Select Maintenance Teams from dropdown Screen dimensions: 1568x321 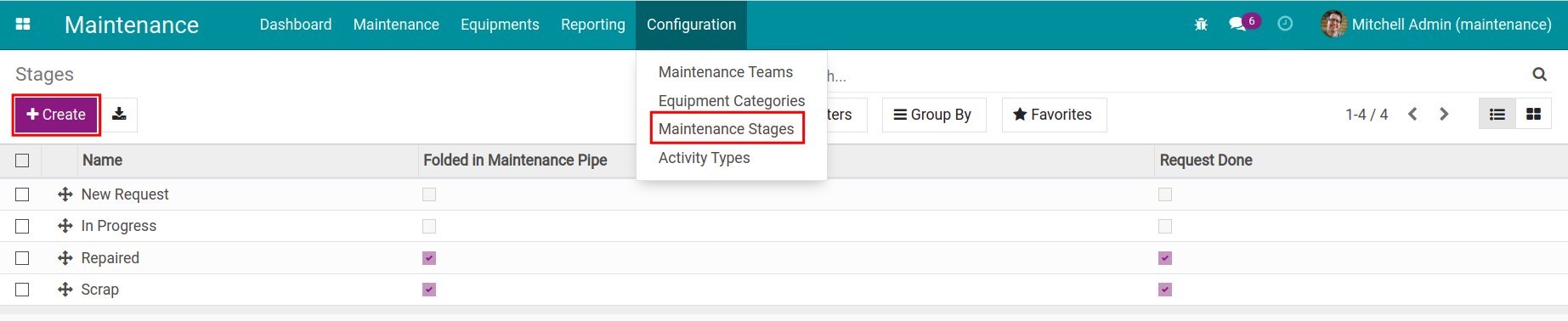[x=726, y=72]
